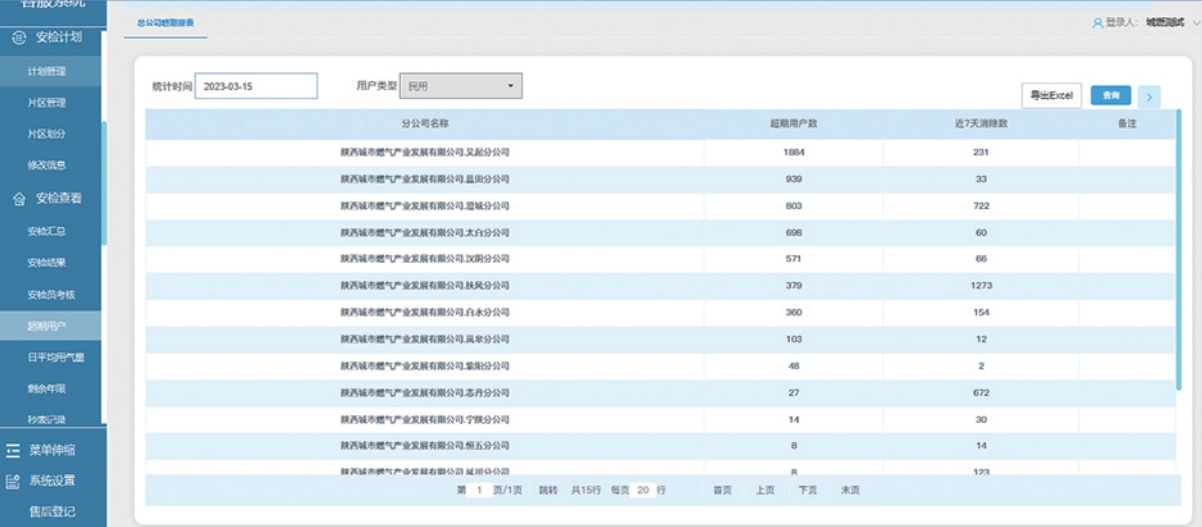Screen dimensions: 1202x527
Task: Click the overdue count cell 379
Action: pyautogui.click(x=794, y=285)
